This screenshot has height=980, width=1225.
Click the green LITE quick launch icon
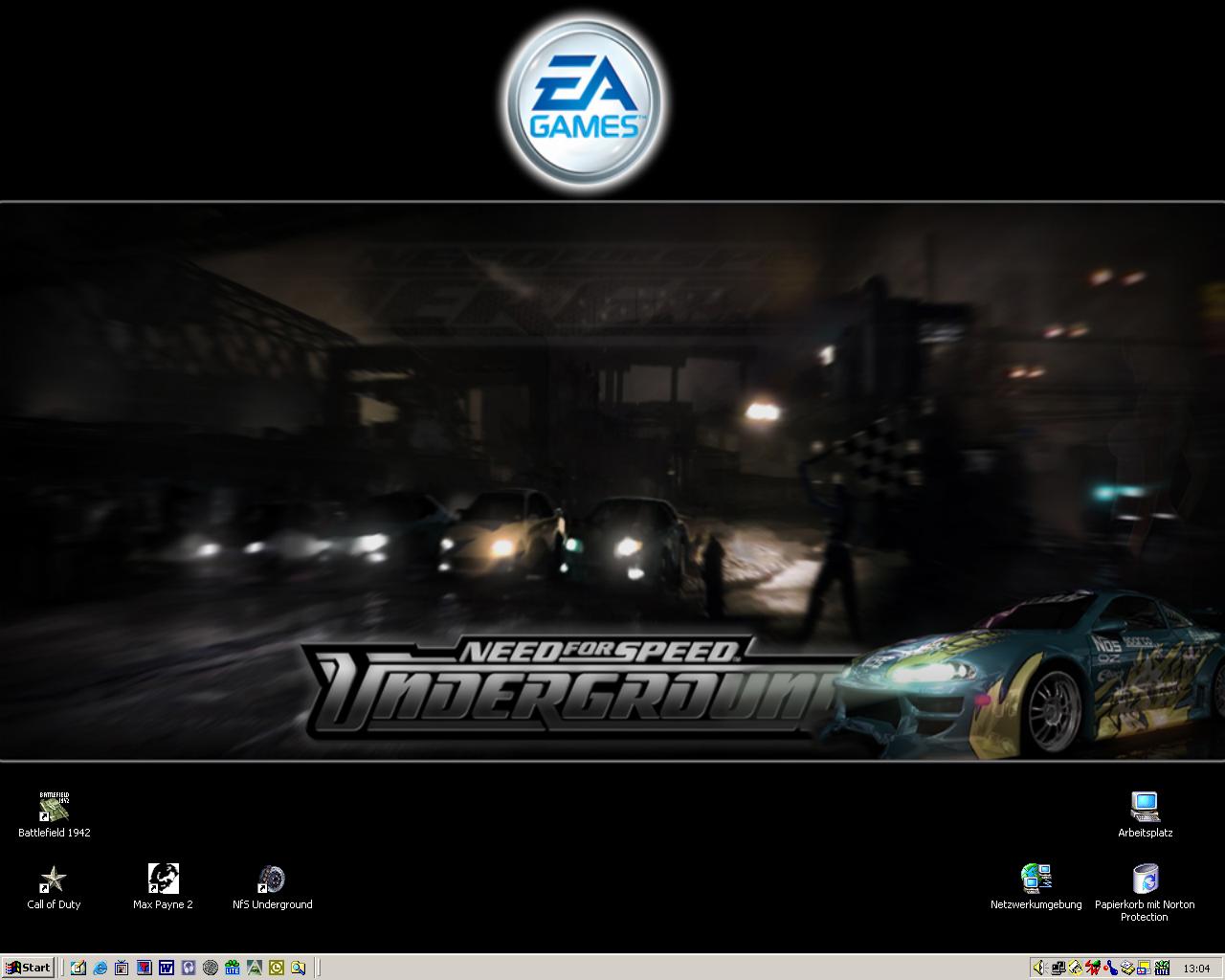[x=233, y=968]
